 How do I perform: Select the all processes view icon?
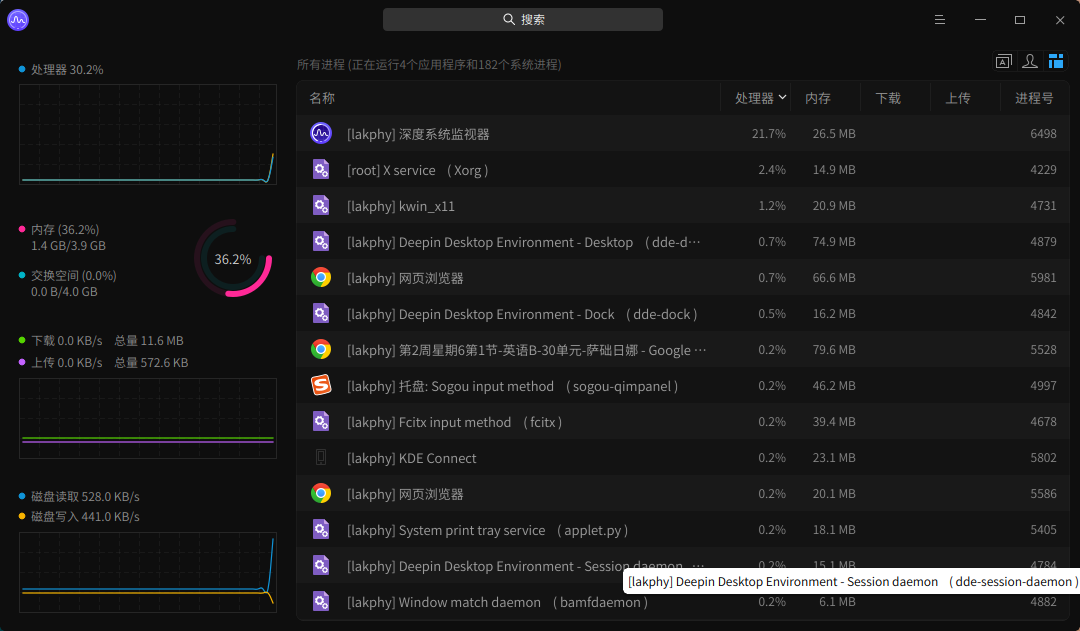1056,62
